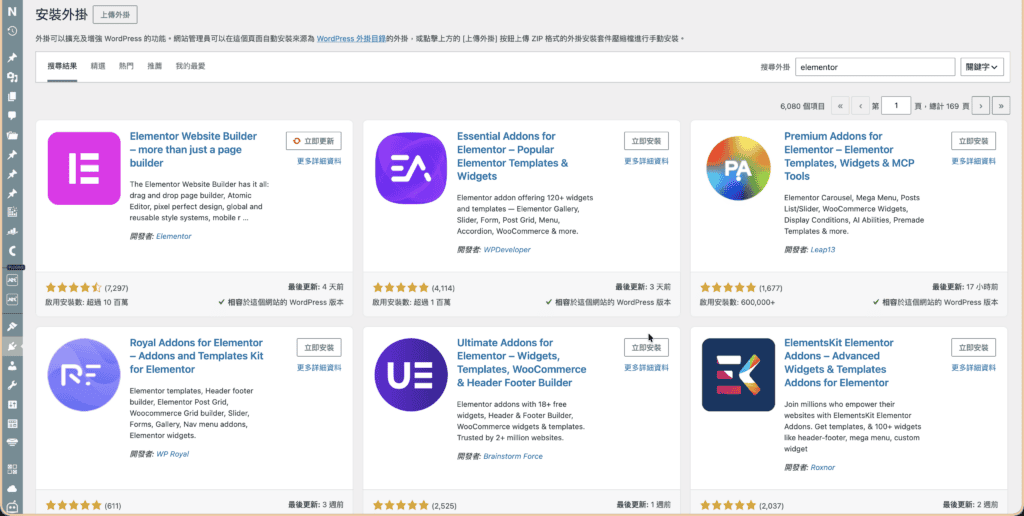Open the crescent C sidebar icon
This screenshot has height=516, width=1024.
[12, 251]
